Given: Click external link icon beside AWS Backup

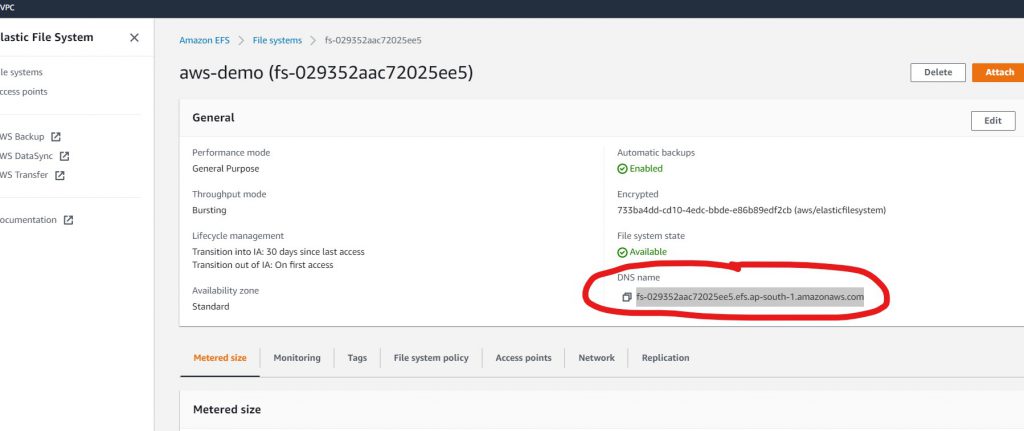Looking at the screenshot, I should (56, 136).
